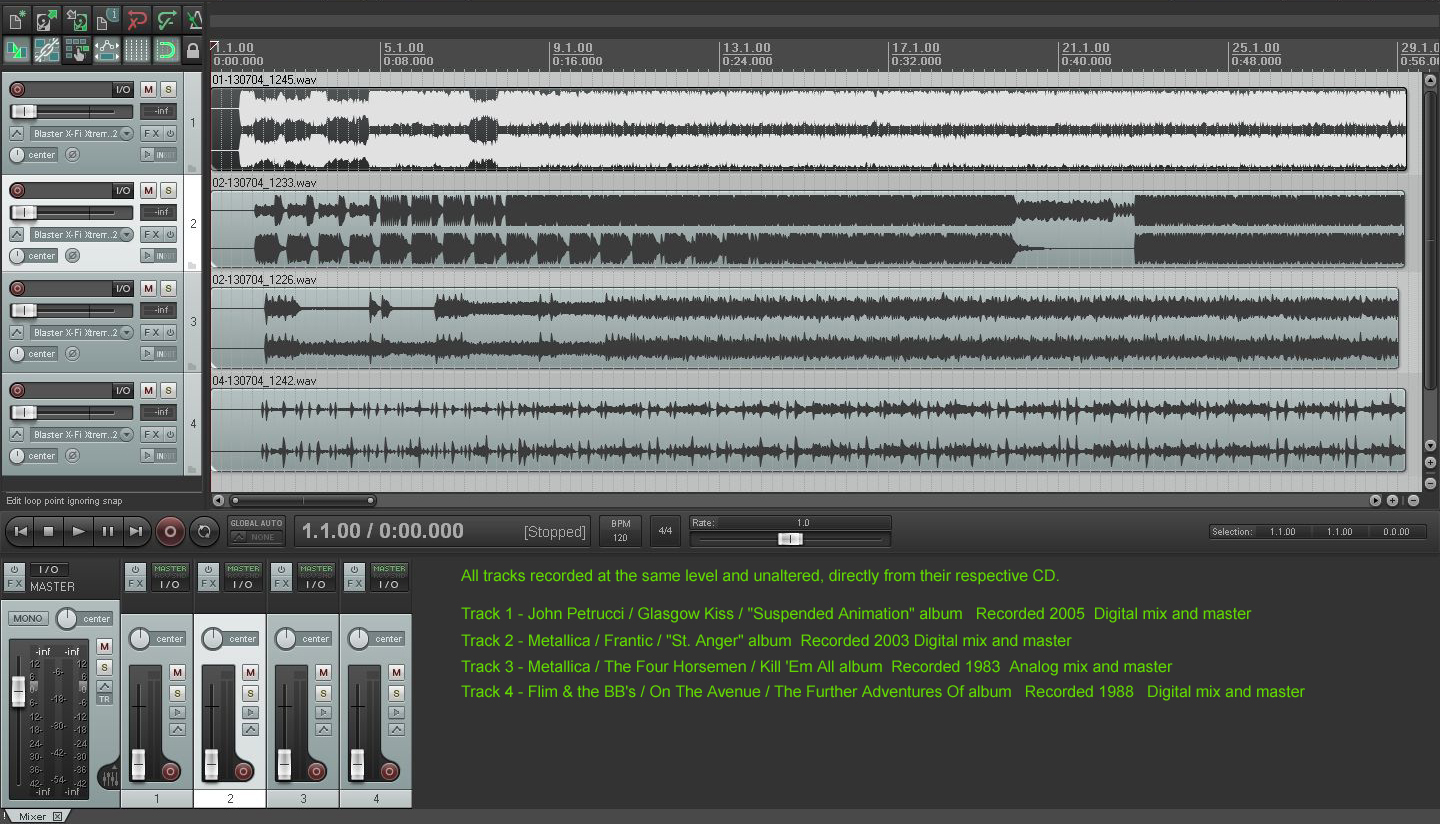Click the Master volume fader
The height and width of the screenshot is (824, 1440).
pos(18,691)
